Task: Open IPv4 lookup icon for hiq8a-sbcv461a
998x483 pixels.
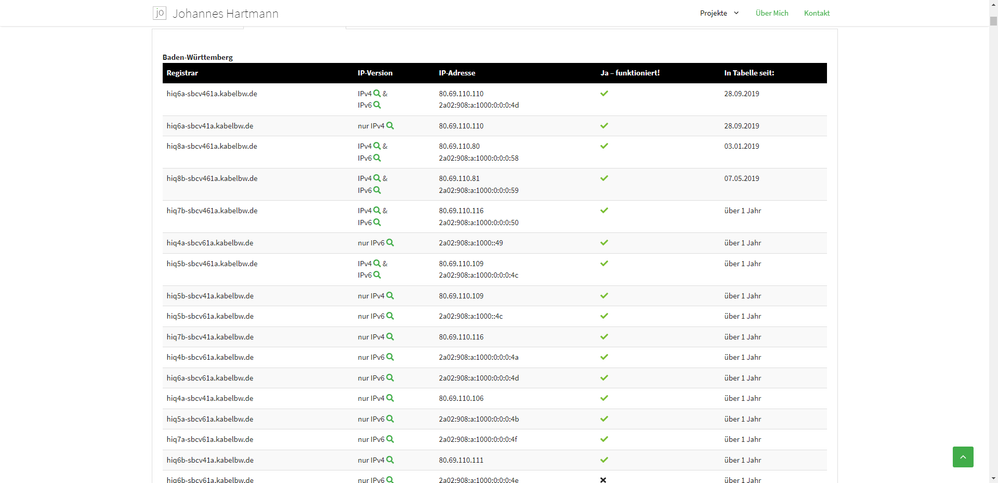Action: [377, 146]
